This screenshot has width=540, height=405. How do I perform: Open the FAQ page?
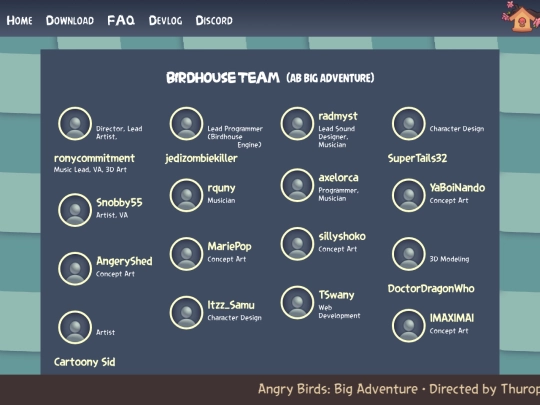coord(121,21)
